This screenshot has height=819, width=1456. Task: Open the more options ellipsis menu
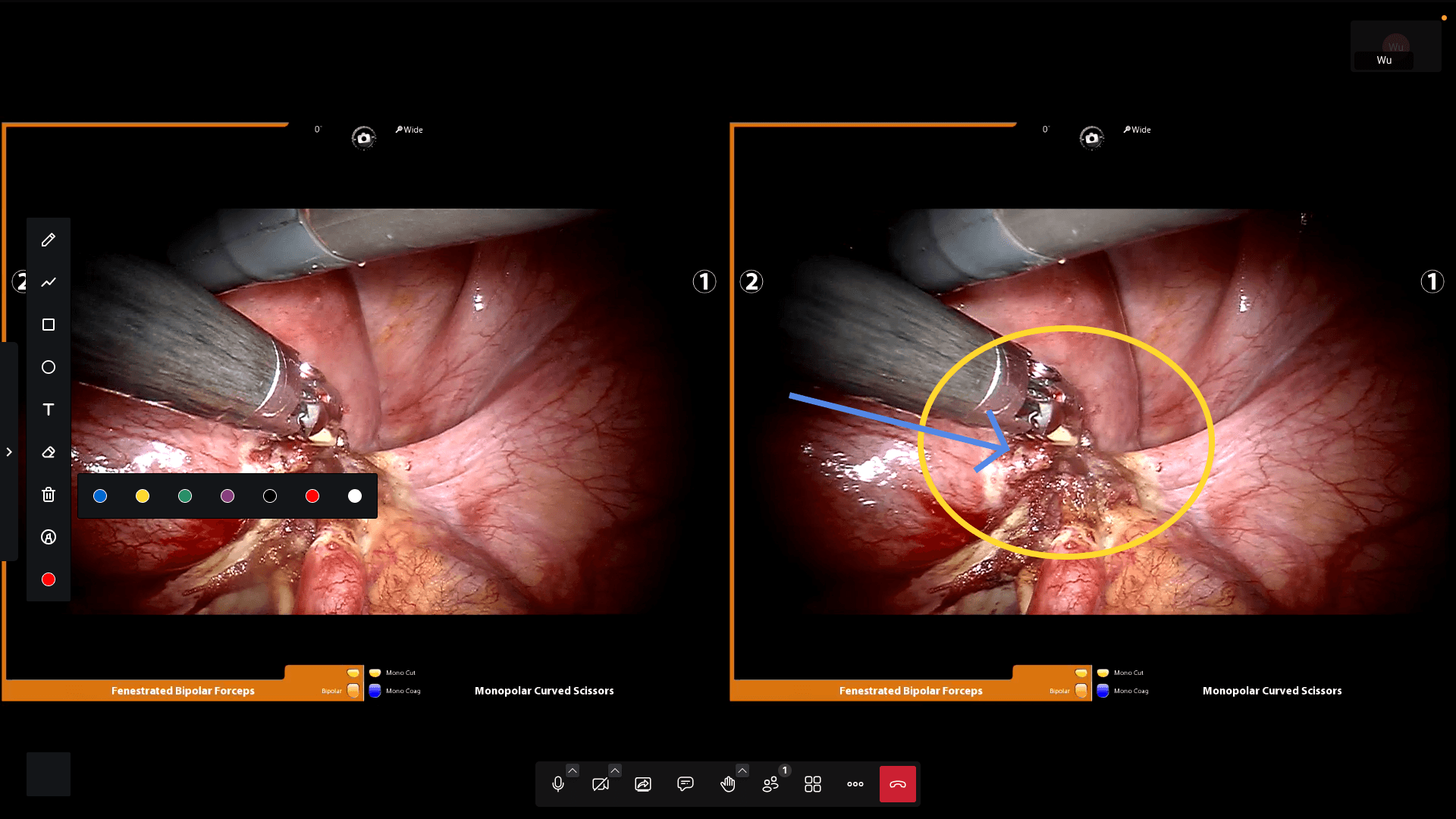click(855, 784)
